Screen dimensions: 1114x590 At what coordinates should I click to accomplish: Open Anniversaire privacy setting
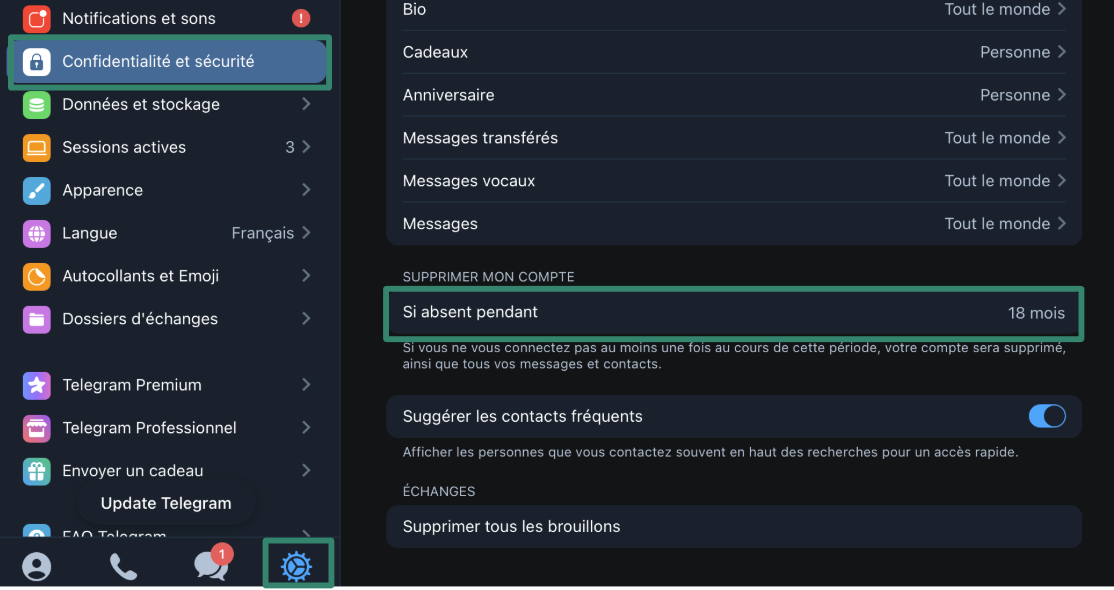click(x=733, y=95)
